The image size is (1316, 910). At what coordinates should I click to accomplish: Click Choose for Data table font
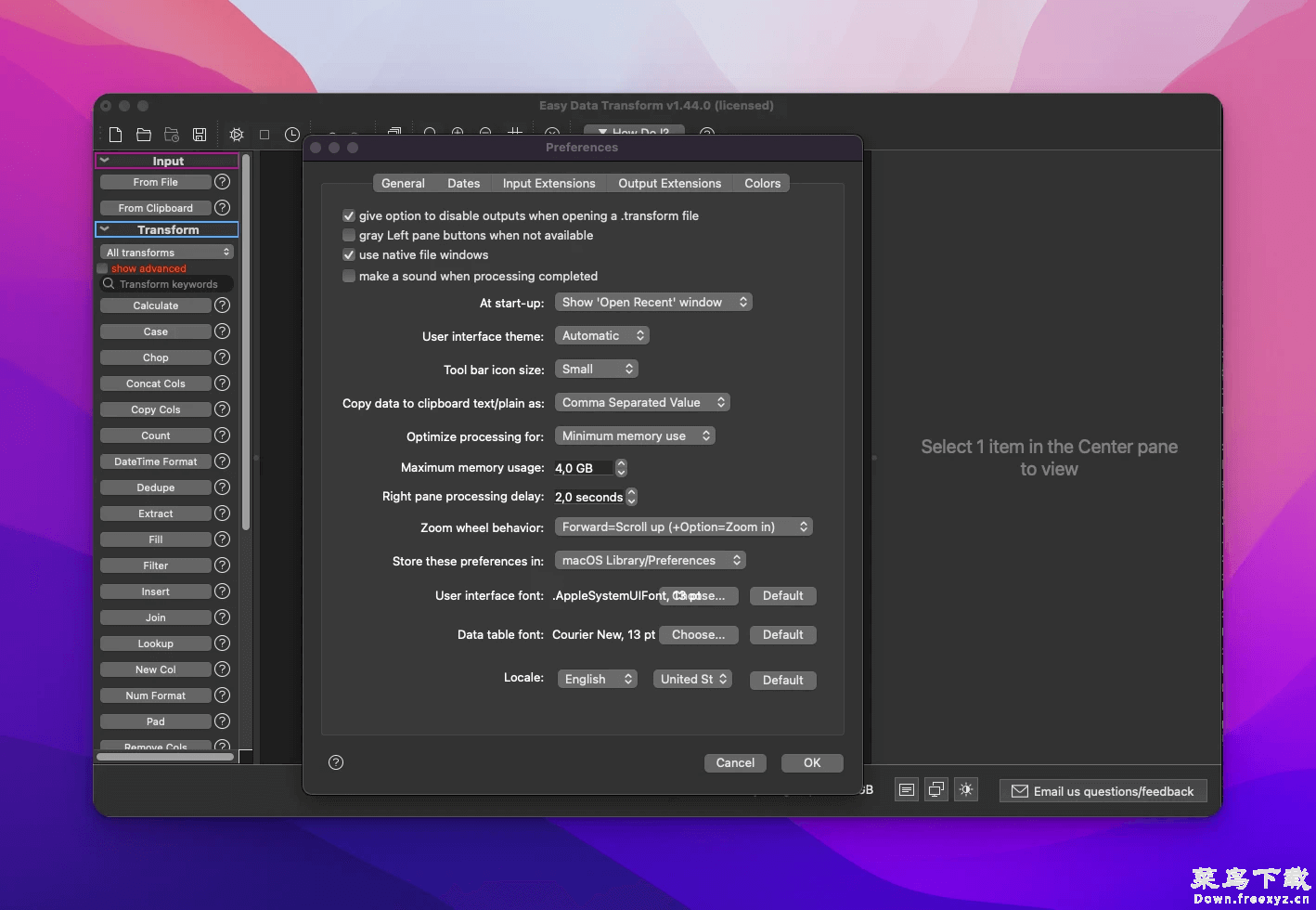coord(698,634)
